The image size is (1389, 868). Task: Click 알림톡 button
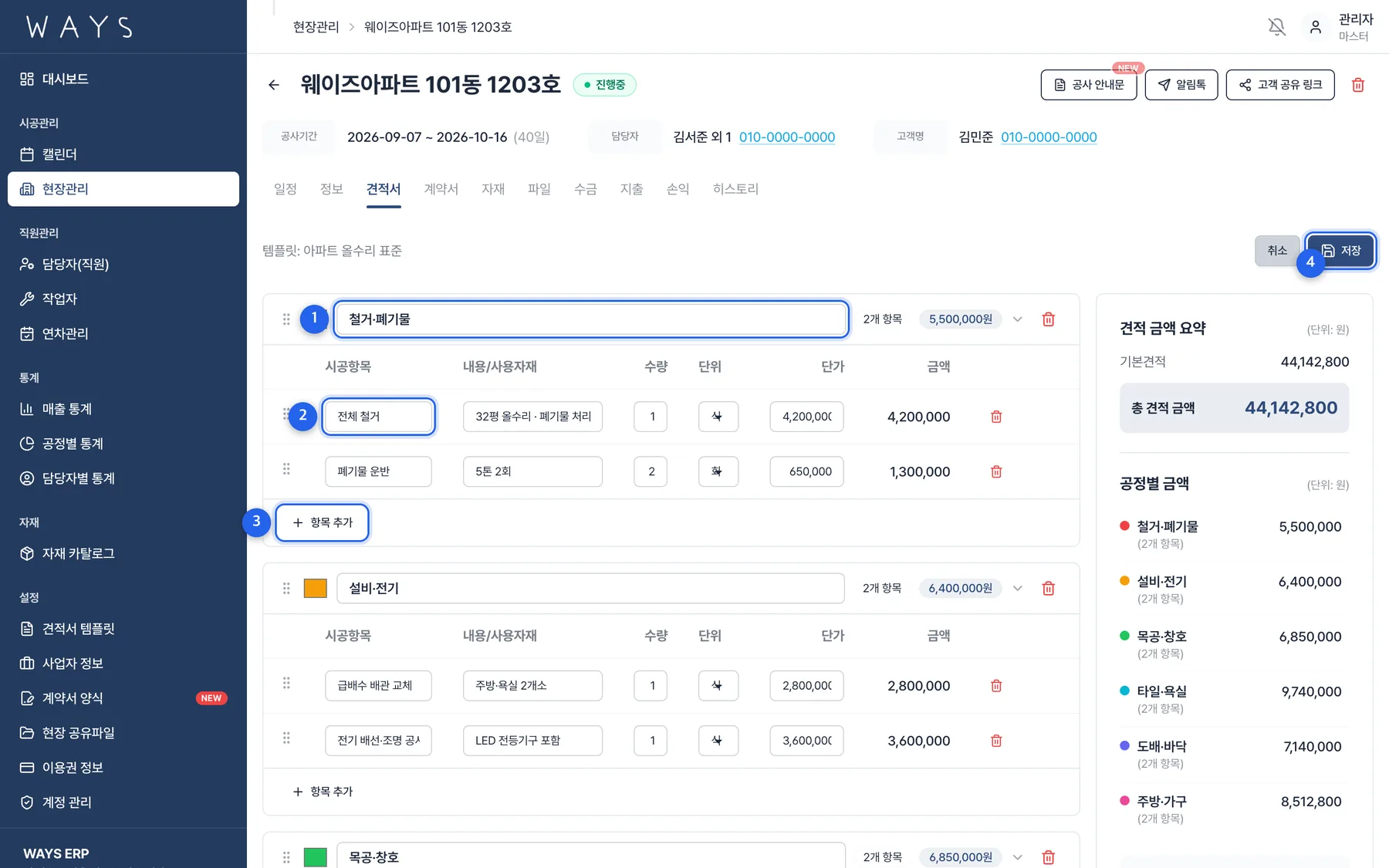[1181, 85]
